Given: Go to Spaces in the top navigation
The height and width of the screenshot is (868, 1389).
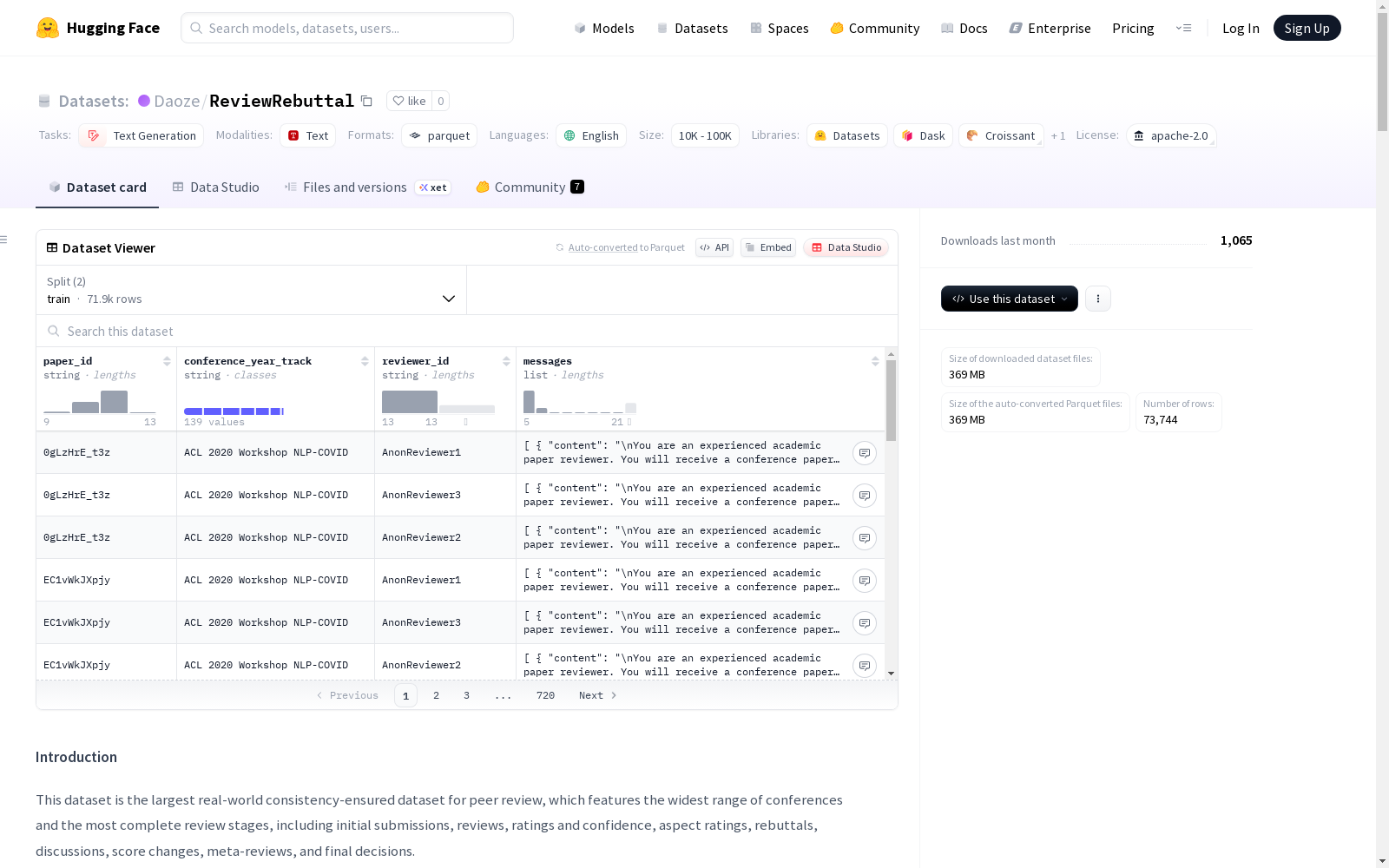Looking at the screenshot, I should pyautogui.click(x=780, y=28).
